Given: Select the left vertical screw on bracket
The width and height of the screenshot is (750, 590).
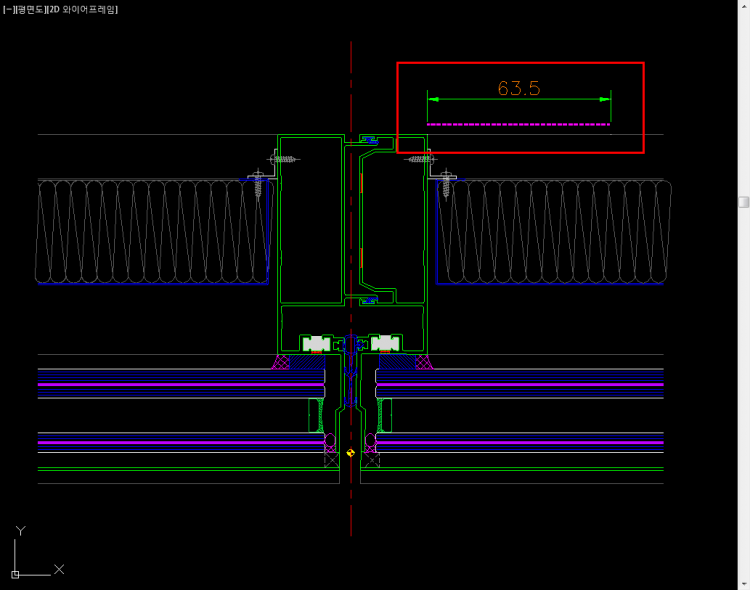Looking at the screenshot, I should coord(258,185).
